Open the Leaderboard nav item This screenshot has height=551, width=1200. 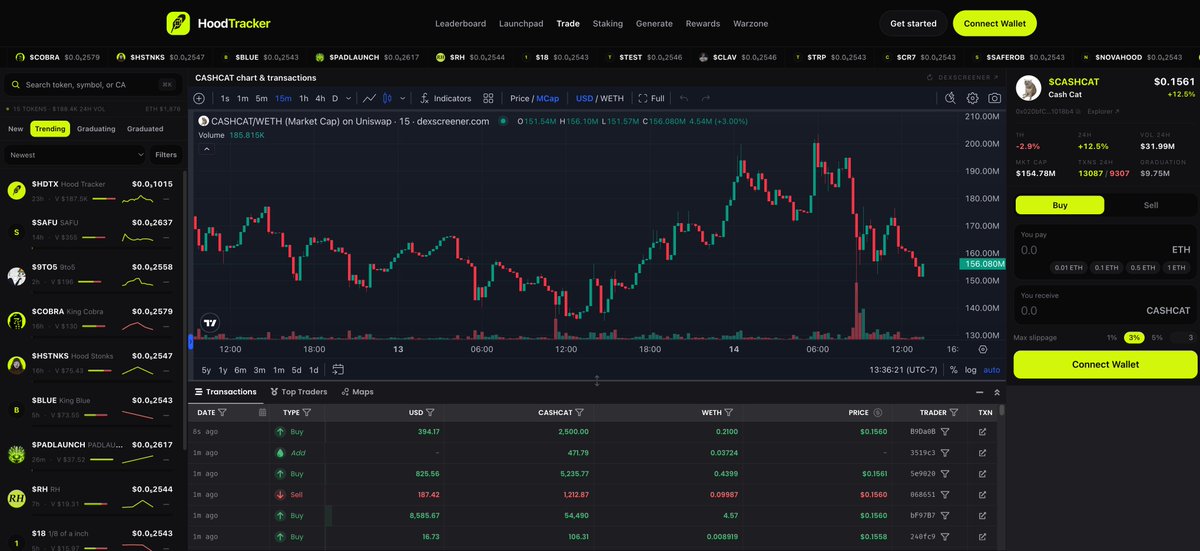[x=460, y=23]
